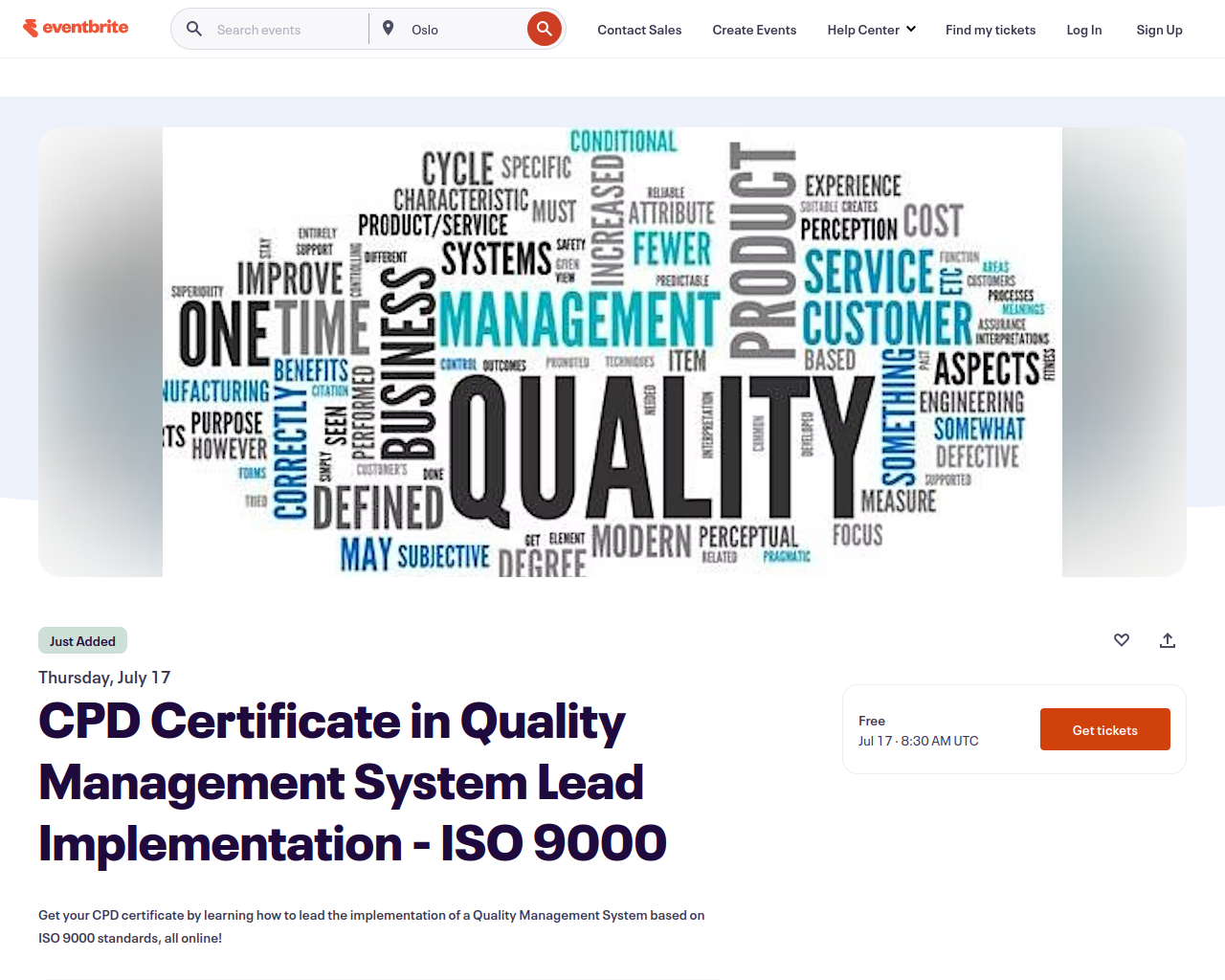The width and height of the screenshot is (1225, 980).
Task: Click the Sign Up link
Action: [1159, 30]
